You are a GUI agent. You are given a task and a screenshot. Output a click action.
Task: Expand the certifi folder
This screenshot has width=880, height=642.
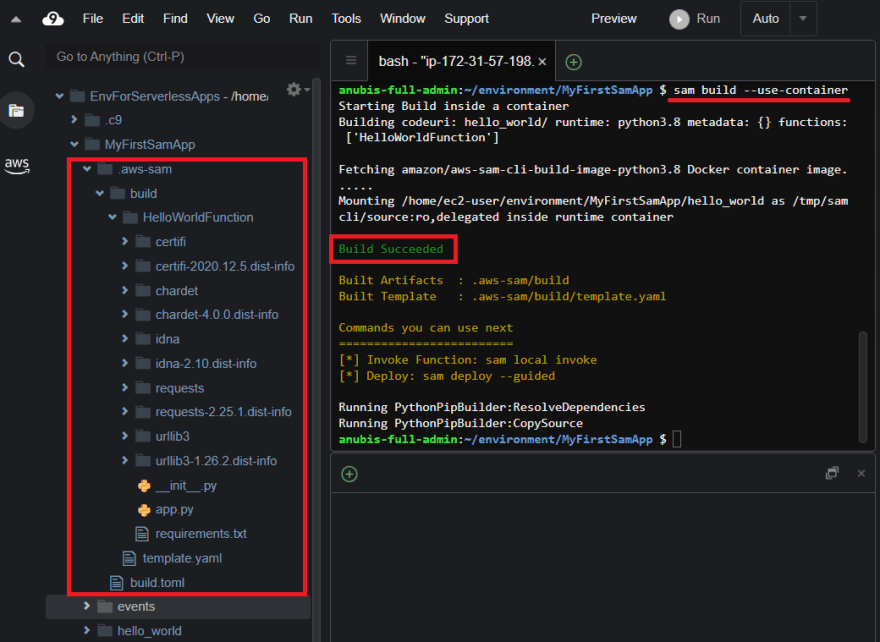click(x=125, y=241)
